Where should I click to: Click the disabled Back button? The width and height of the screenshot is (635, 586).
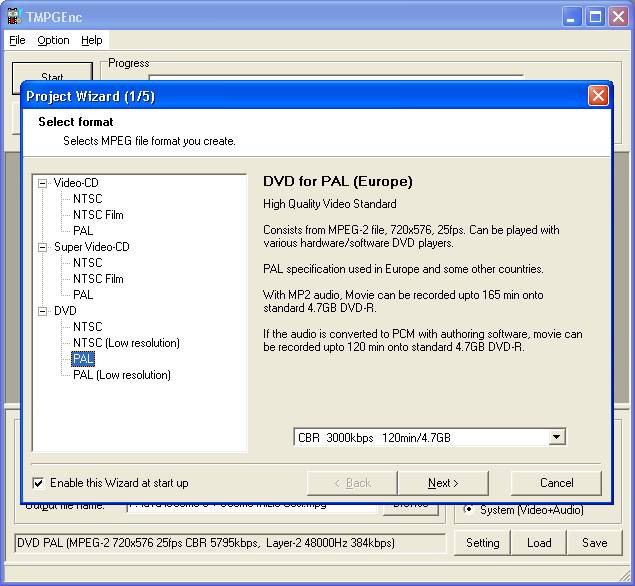click(x=352, y=483)
